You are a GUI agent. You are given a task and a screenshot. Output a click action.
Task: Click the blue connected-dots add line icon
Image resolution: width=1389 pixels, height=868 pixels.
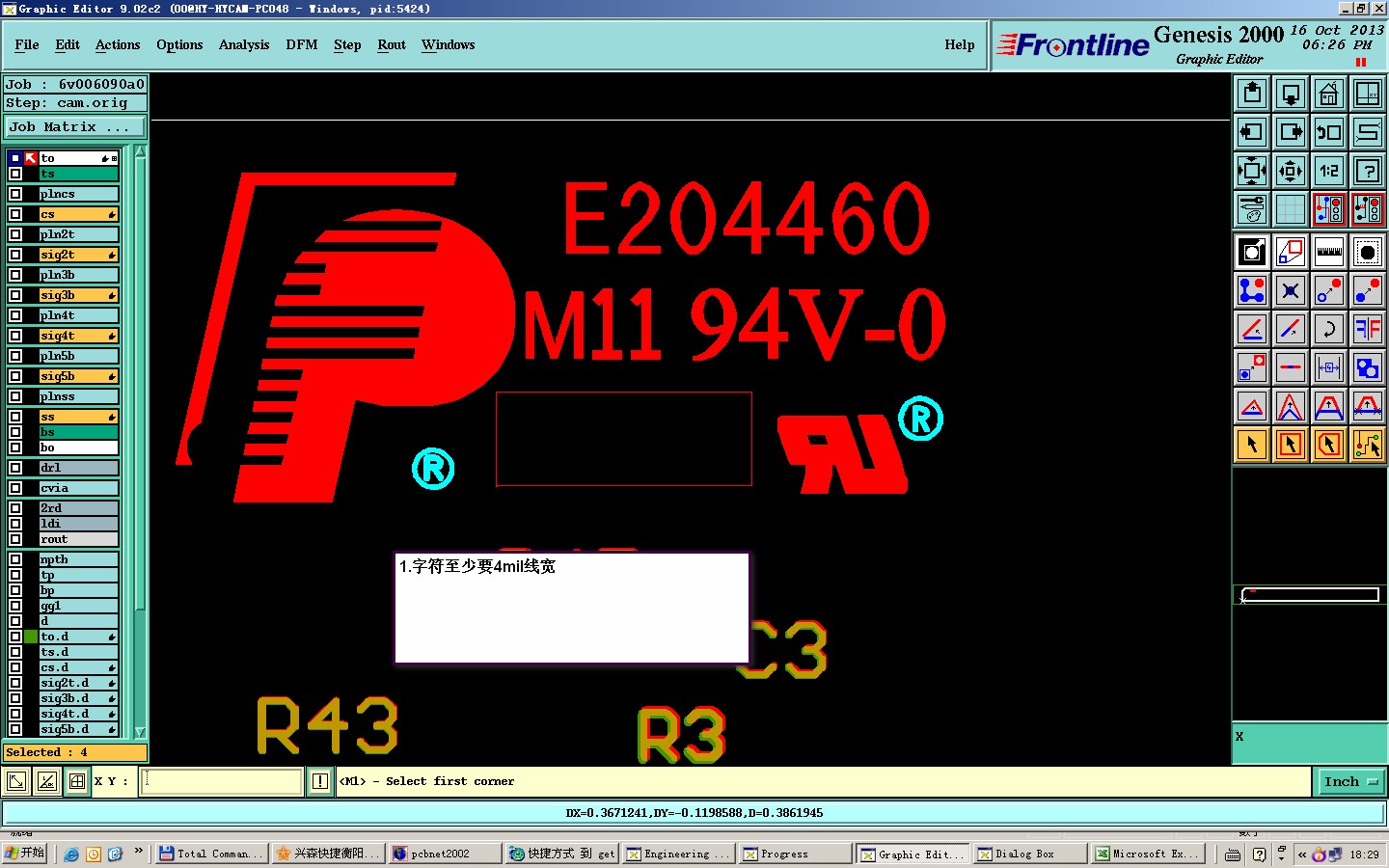[x=1252, y=290]
